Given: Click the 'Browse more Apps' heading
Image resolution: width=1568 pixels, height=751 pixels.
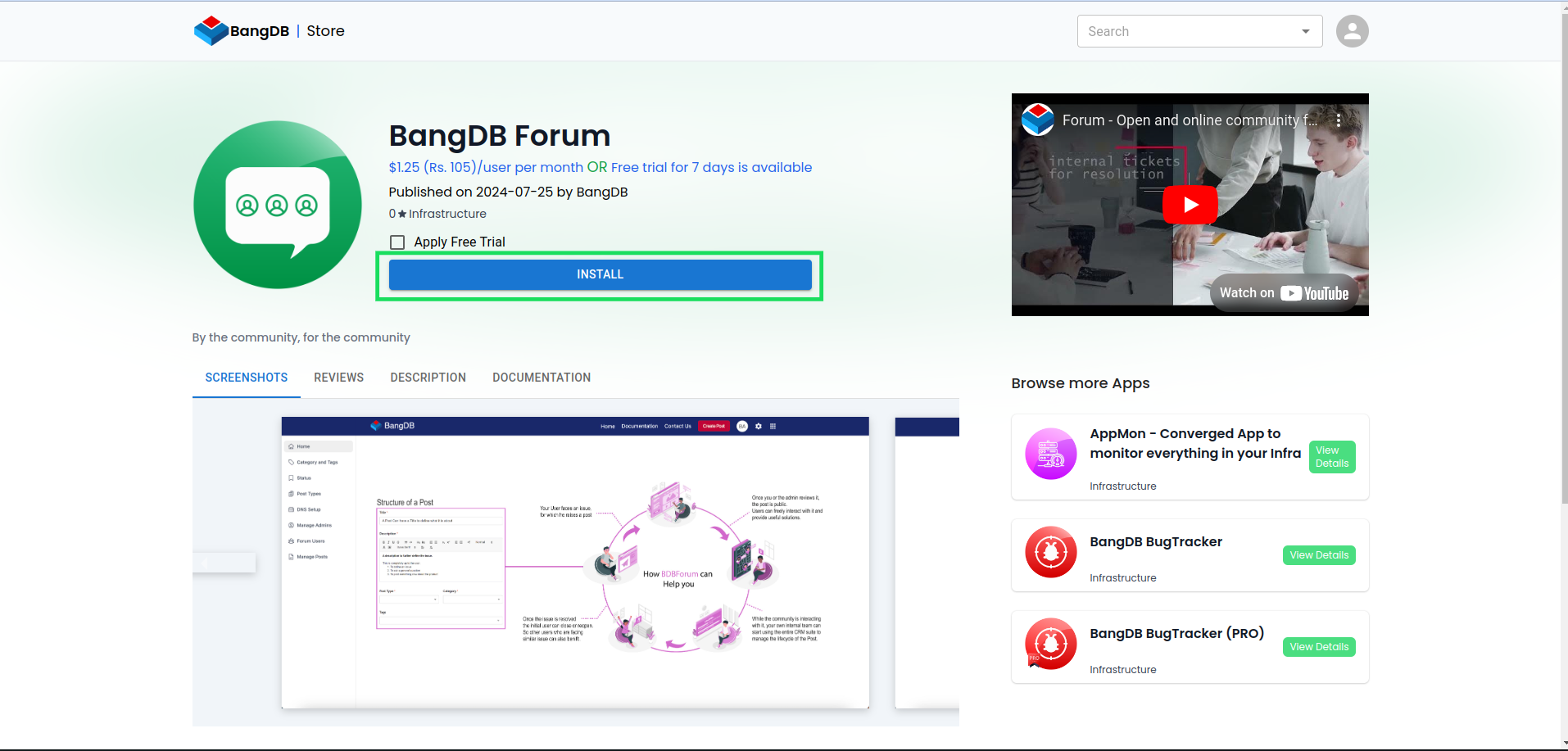Looking at the screenshot, I should (1080, 383).
